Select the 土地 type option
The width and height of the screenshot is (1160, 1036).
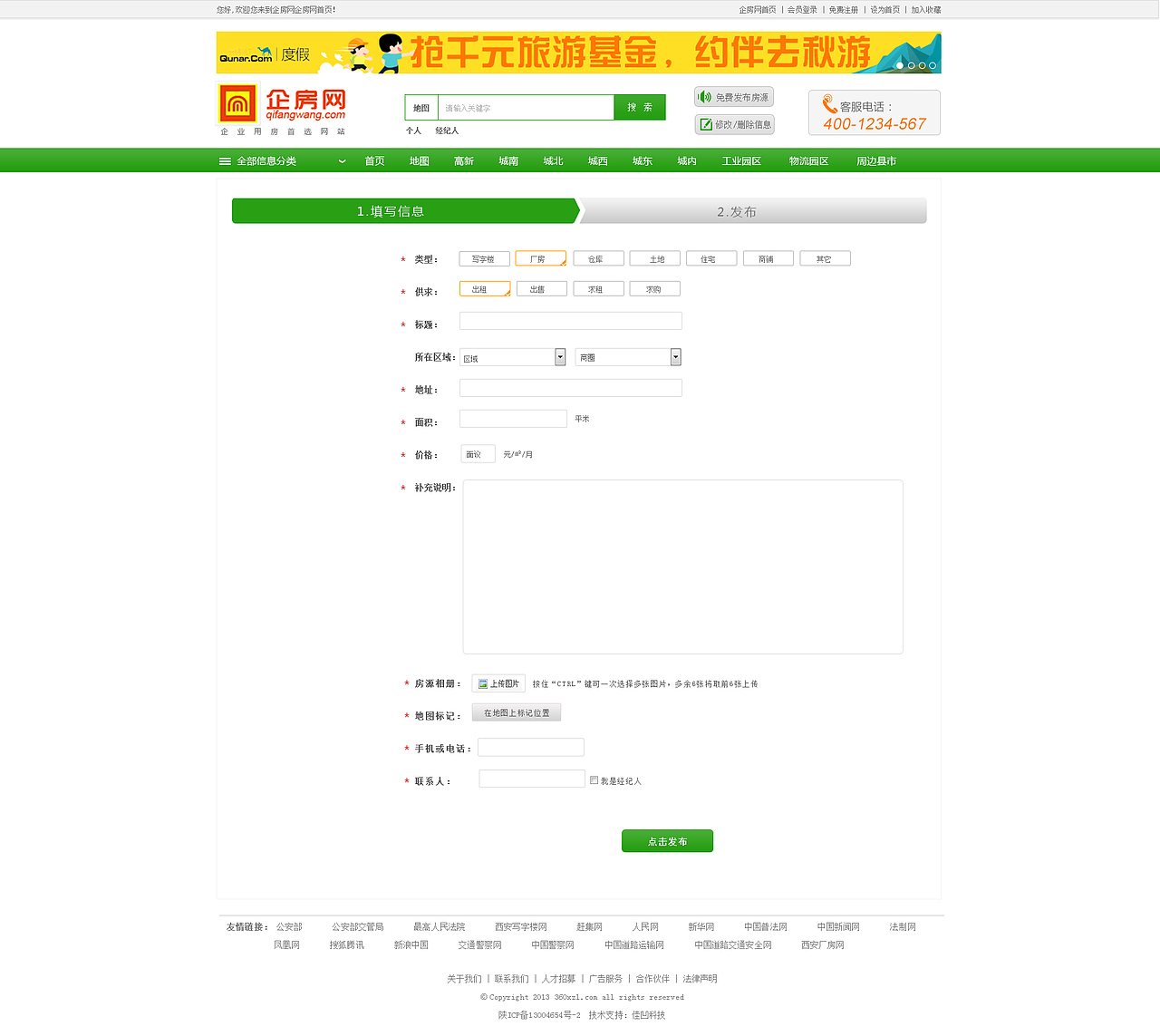pos(654,258)
